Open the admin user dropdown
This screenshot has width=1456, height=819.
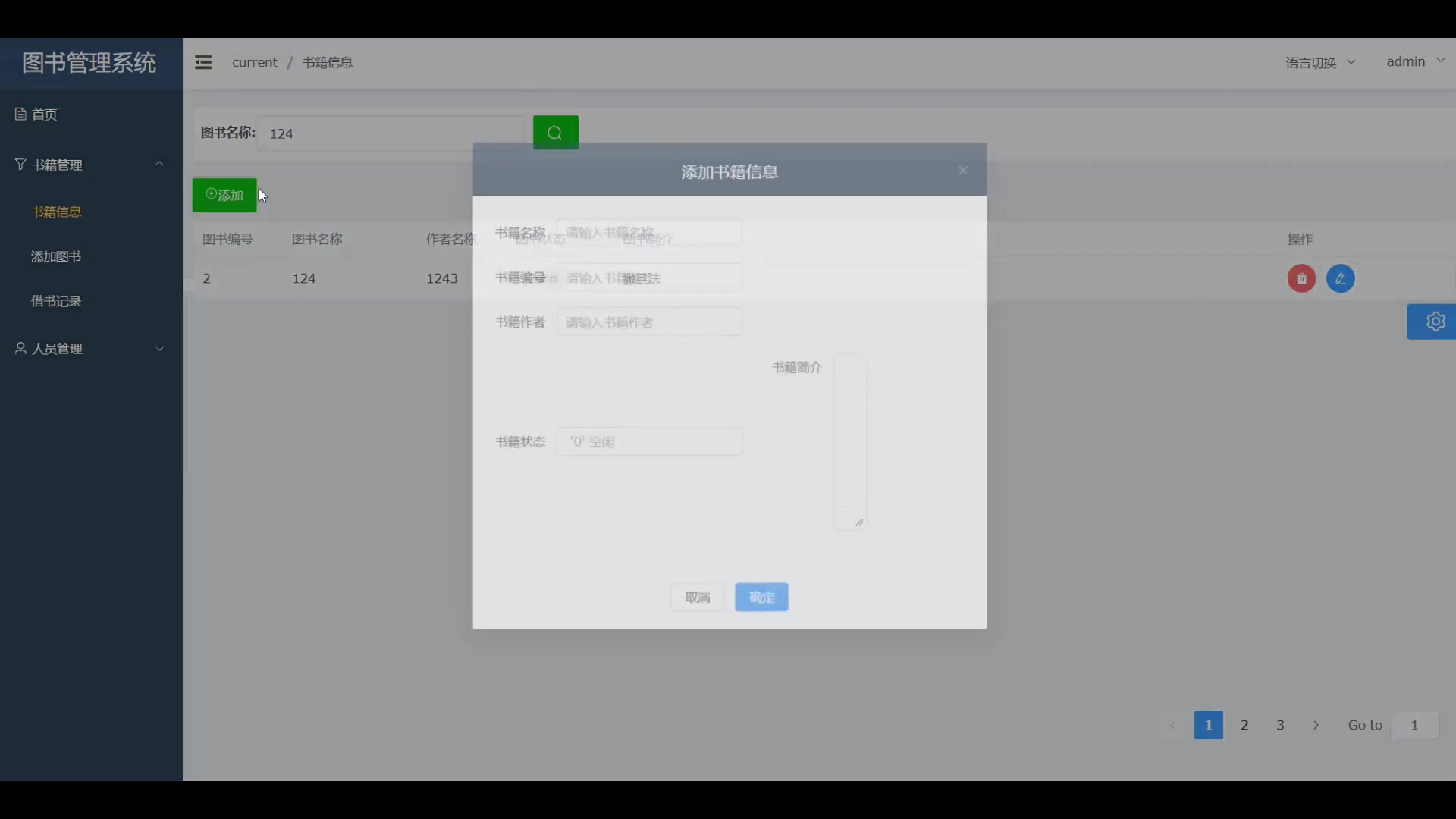1415,61
